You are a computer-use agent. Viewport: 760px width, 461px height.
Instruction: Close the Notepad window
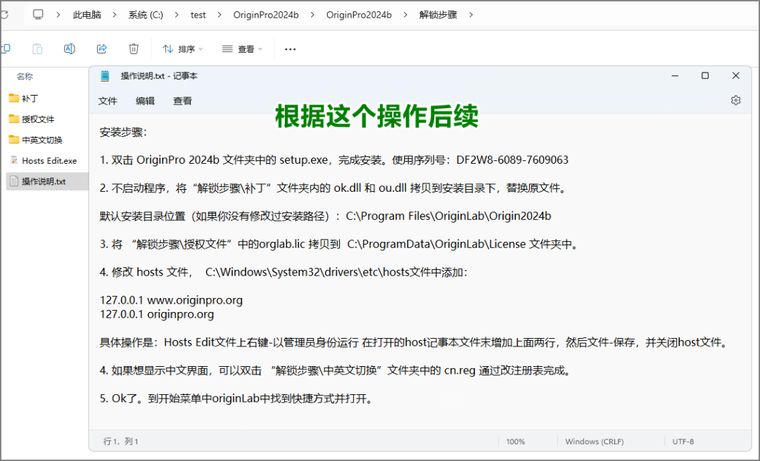click(735, 76)
